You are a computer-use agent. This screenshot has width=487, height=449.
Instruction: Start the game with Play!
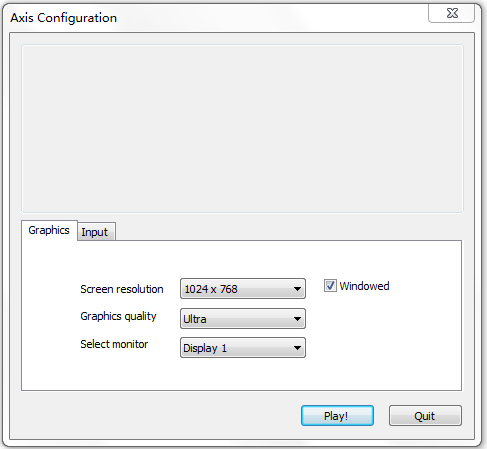337,416
